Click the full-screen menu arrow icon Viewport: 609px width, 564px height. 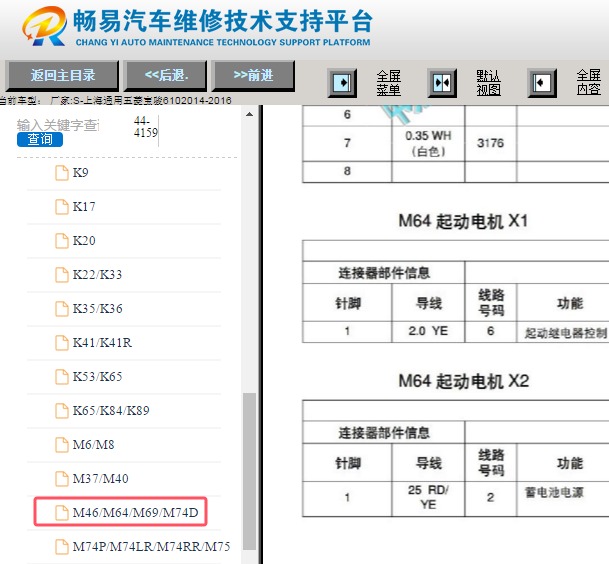click(x=342, y=83)
